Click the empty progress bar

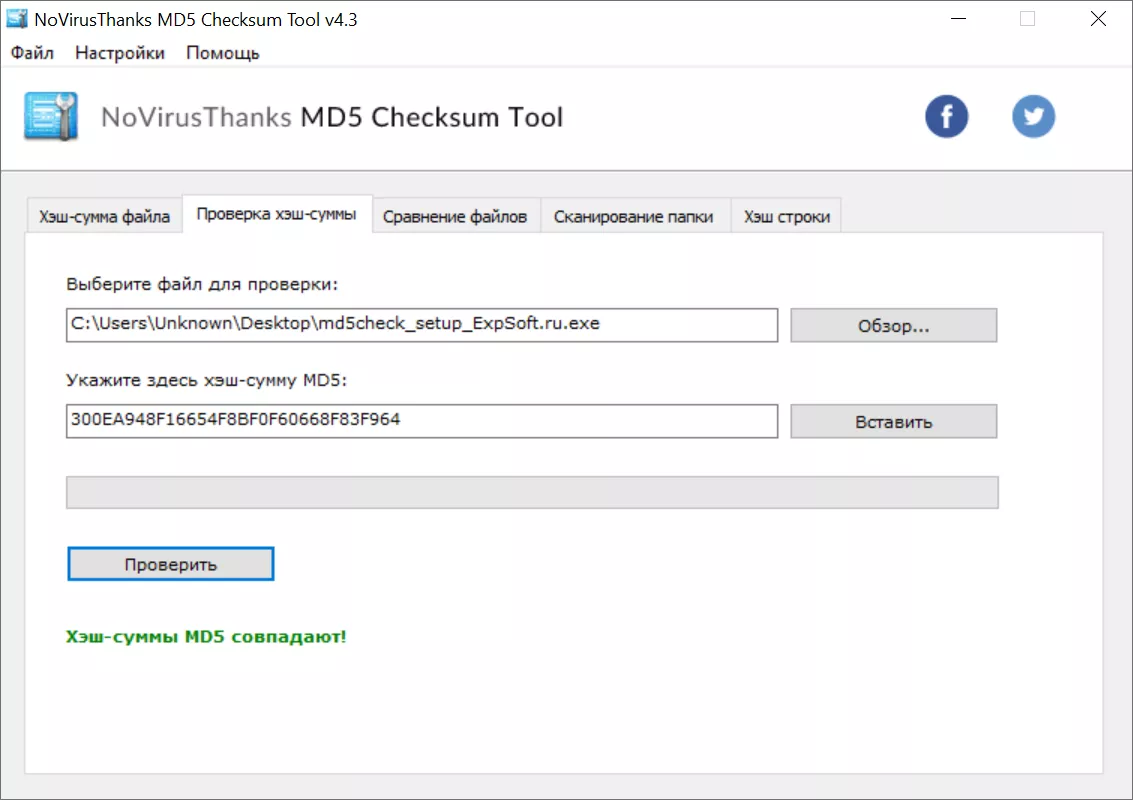pyautogui.click(x=533, y=492)
